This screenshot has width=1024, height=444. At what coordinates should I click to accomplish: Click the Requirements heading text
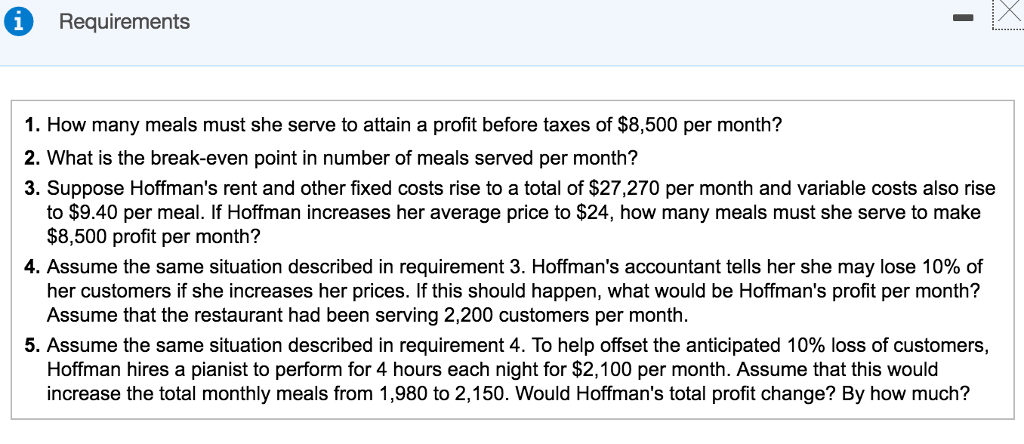tap(124, 22)
